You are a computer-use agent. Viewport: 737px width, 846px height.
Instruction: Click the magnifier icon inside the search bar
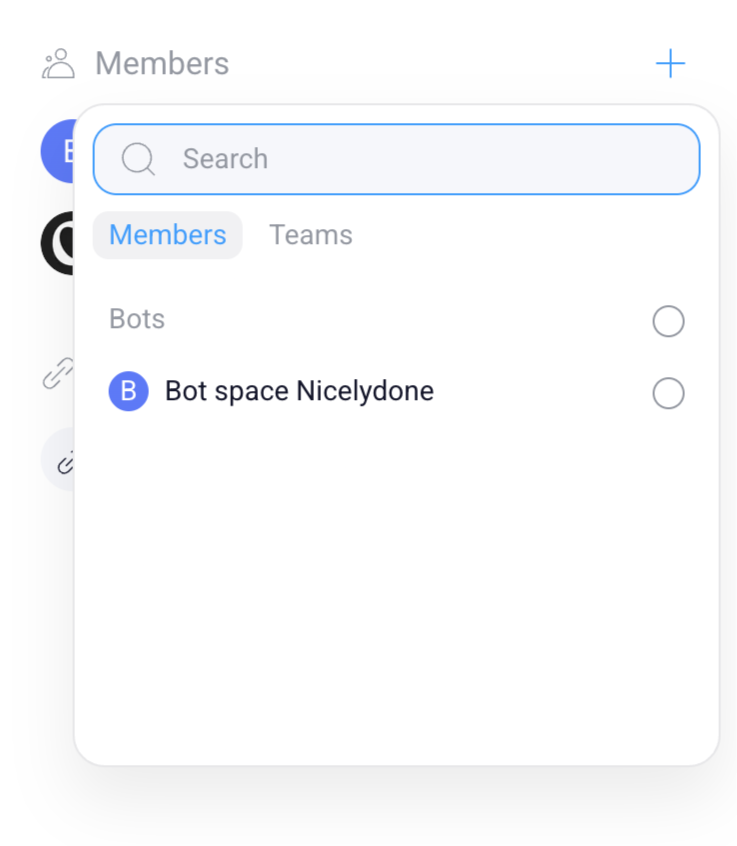137,158
